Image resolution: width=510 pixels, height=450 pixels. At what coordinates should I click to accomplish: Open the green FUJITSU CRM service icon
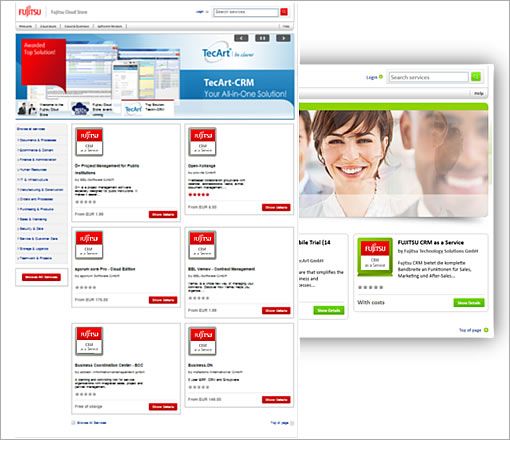pyautogui.click(x=375, y=257)
